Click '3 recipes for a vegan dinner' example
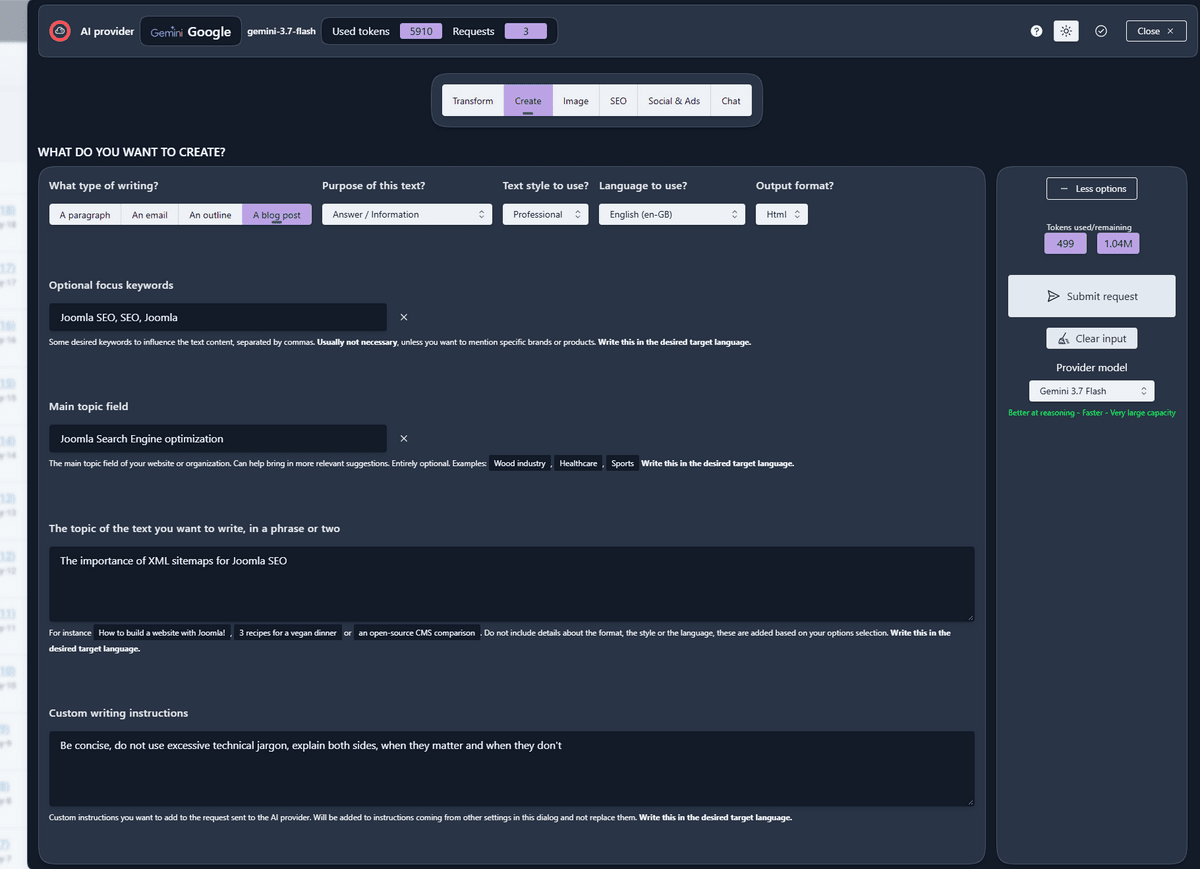1200x869 pixels. coord(288,633)
